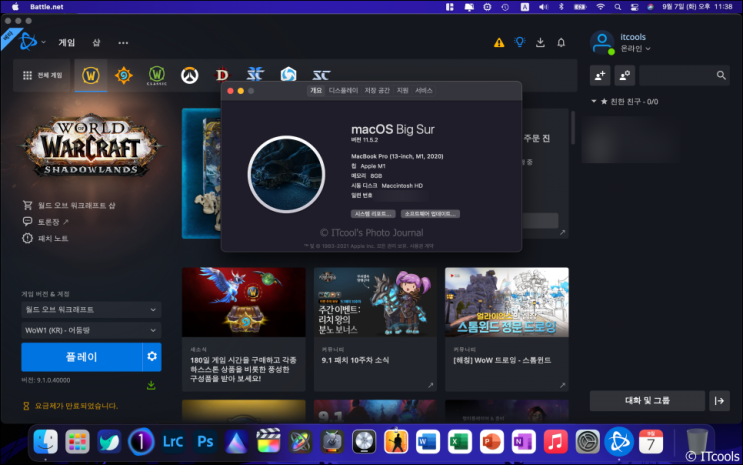
Task: Select the 개요 tab in About window
Action: 316,91
